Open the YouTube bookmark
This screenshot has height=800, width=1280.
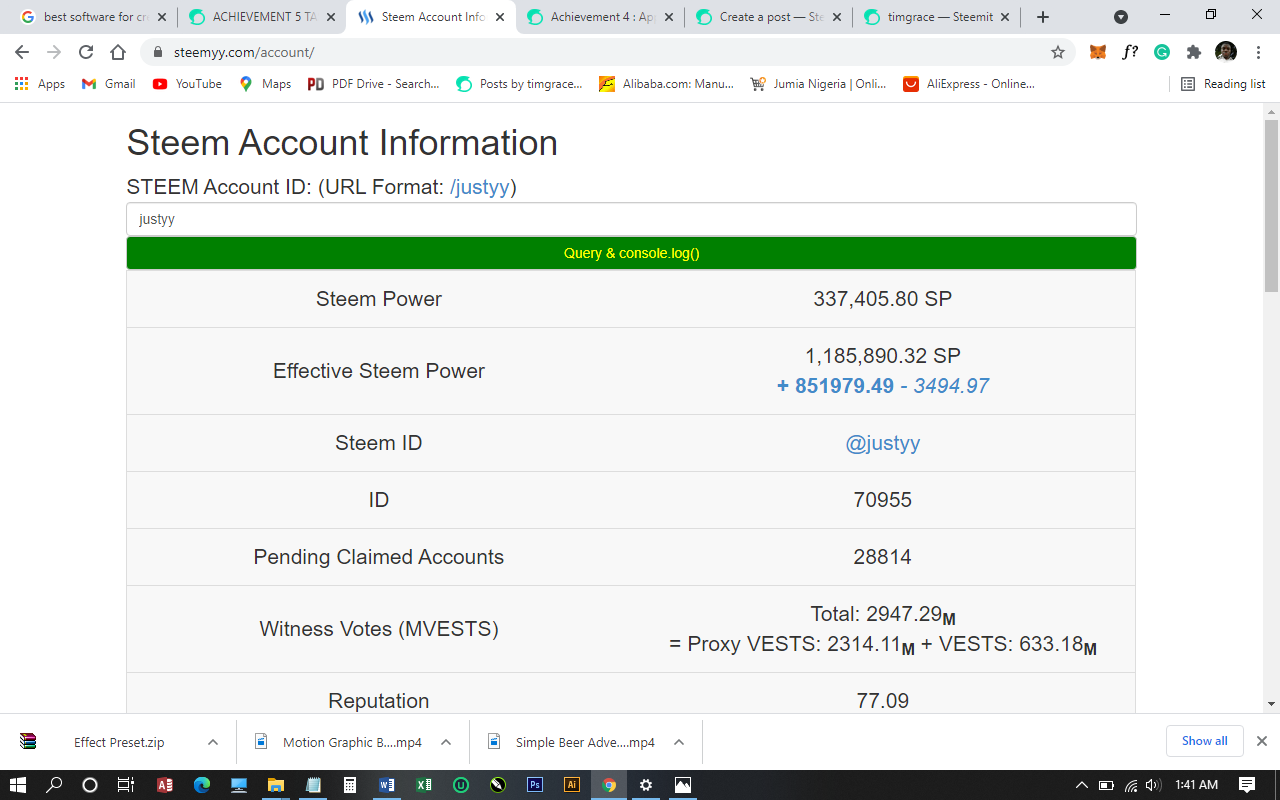click(187, 84)
